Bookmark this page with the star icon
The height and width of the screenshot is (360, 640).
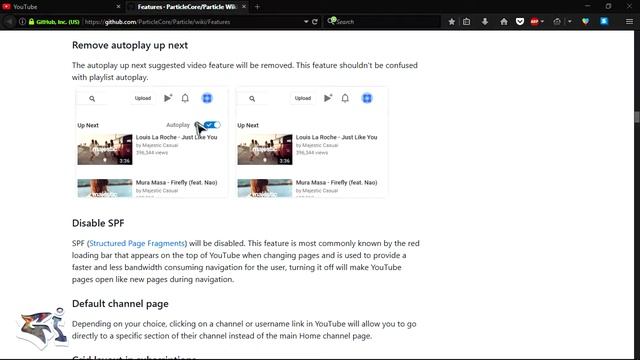pyautogui.click(x=451, y=22)
